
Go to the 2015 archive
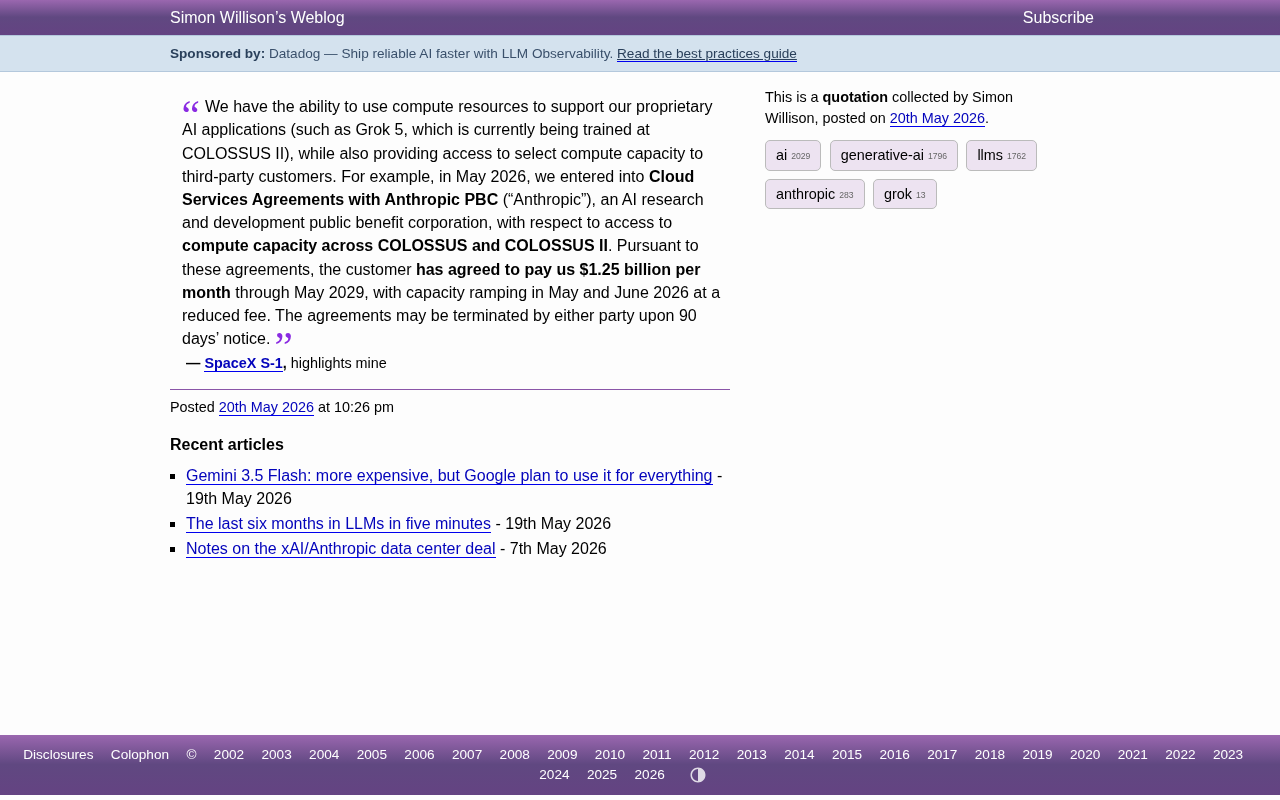pyautogui.click(x=847, y=755)
